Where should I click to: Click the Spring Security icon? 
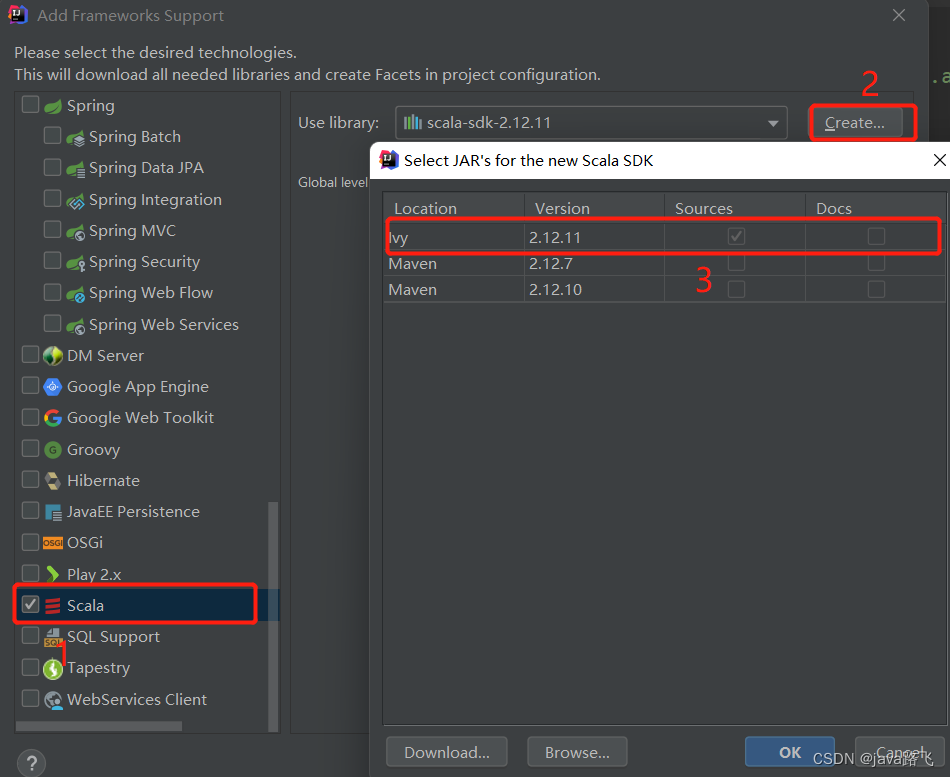pyautogui.click(x=75, y=263)
